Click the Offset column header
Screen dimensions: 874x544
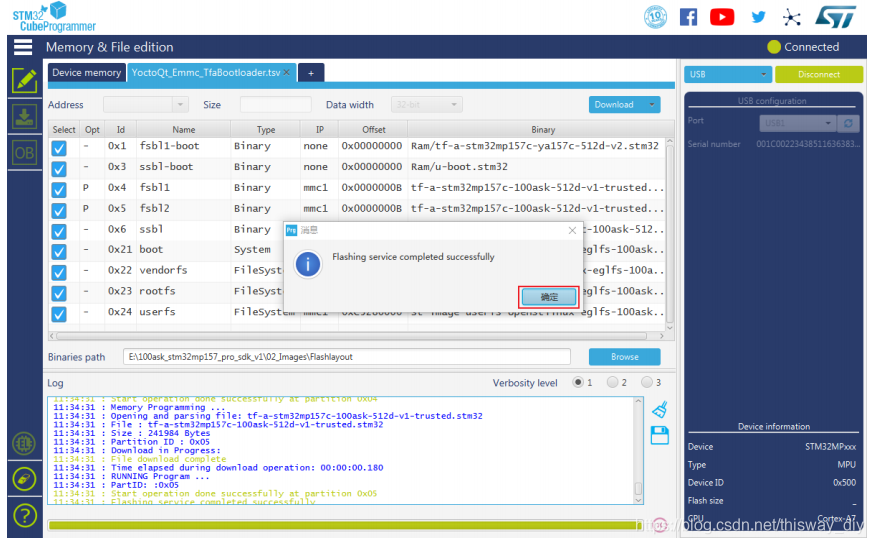click(373, 130)
